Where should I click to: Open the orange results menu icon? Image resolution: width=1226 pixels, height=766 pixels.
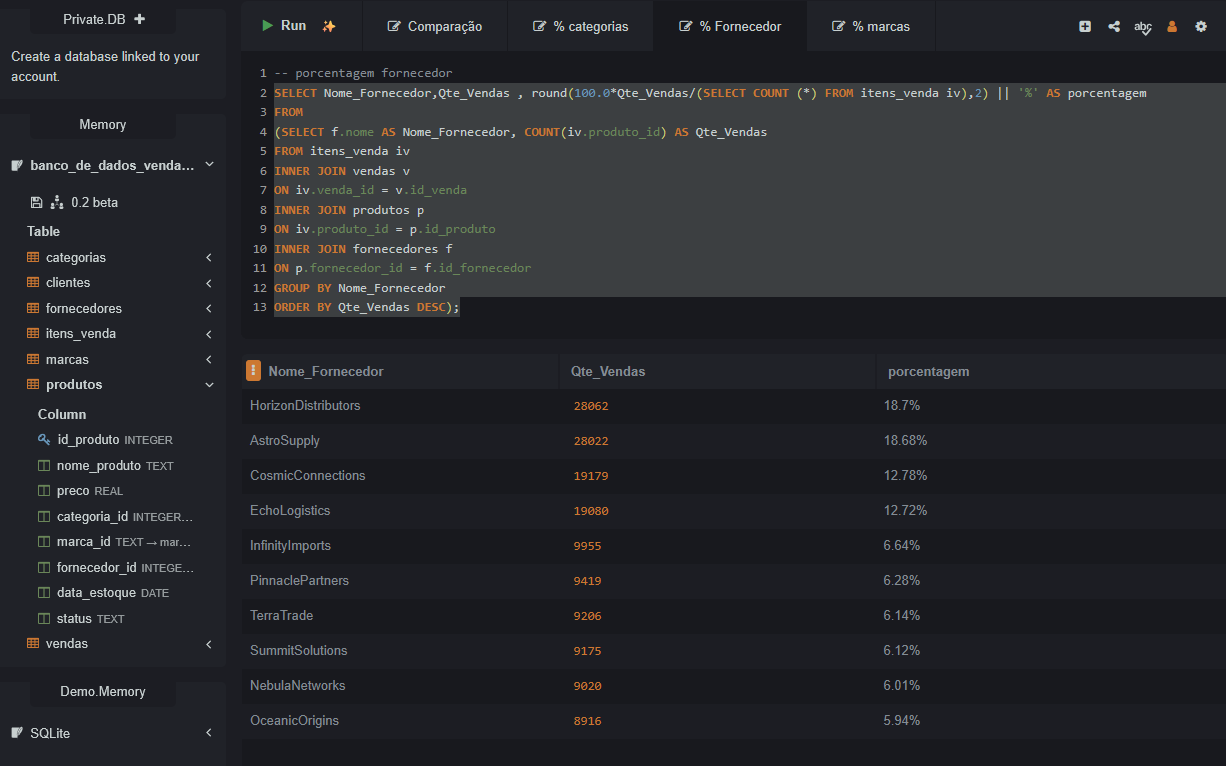click(x=254, y=371)
